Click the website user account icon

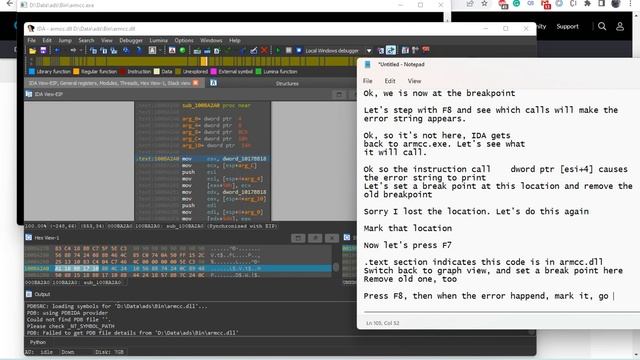point(620,27)
